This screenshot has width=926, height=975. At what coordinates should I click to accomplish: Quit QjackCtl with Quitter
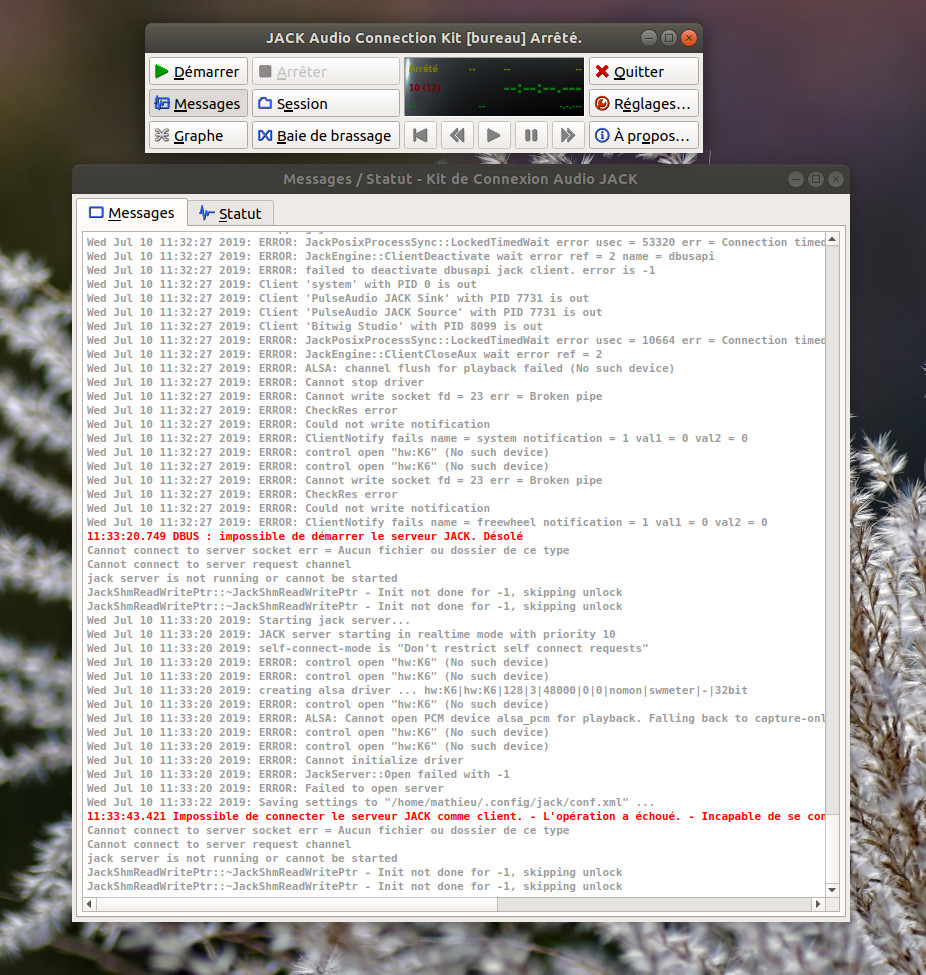643,72
